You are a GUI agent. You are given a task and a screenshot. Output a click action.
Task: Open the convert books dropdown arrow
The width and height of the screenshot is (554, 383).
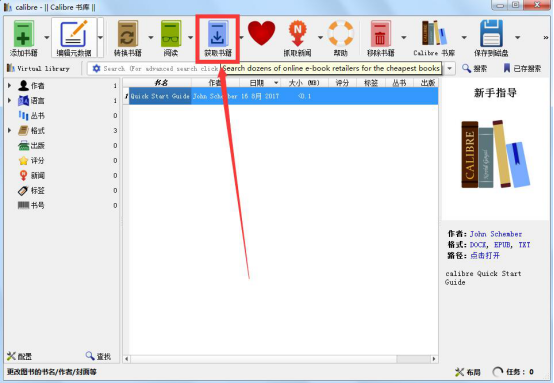[151, 37]
